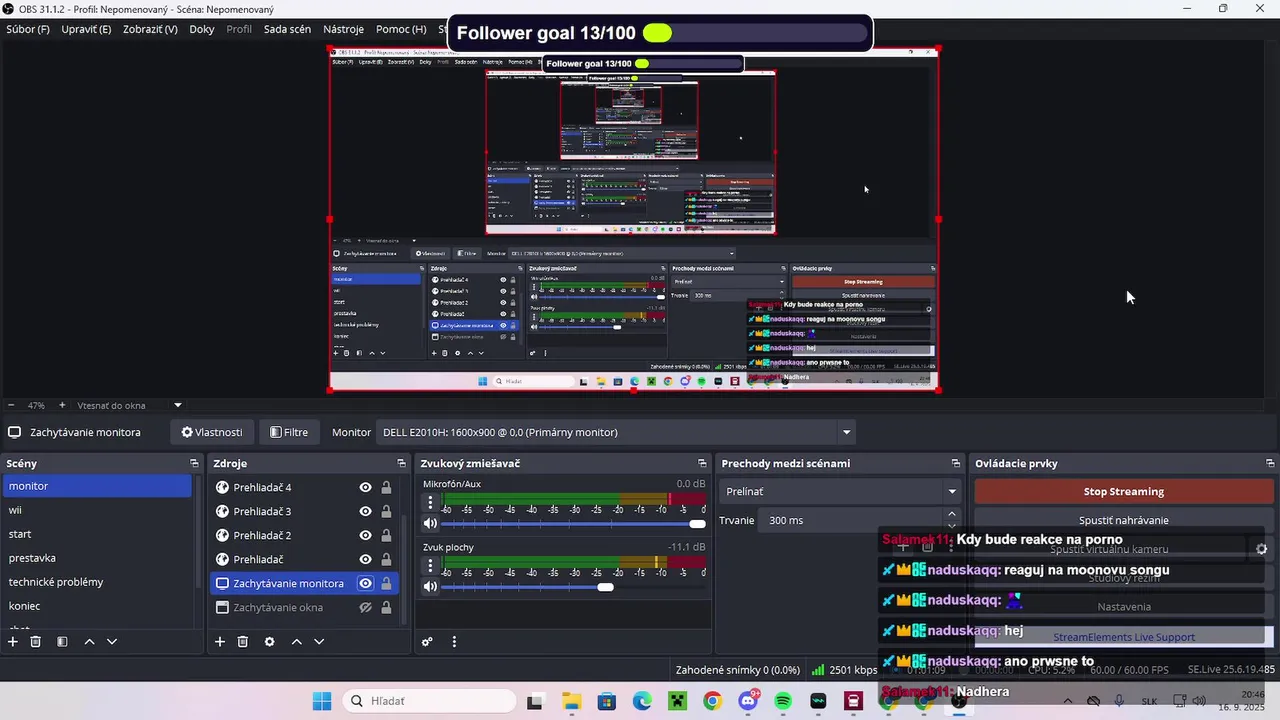Open the Upraviť (E) menu
Screen dimensions: 1280x720
coord(86,29)
